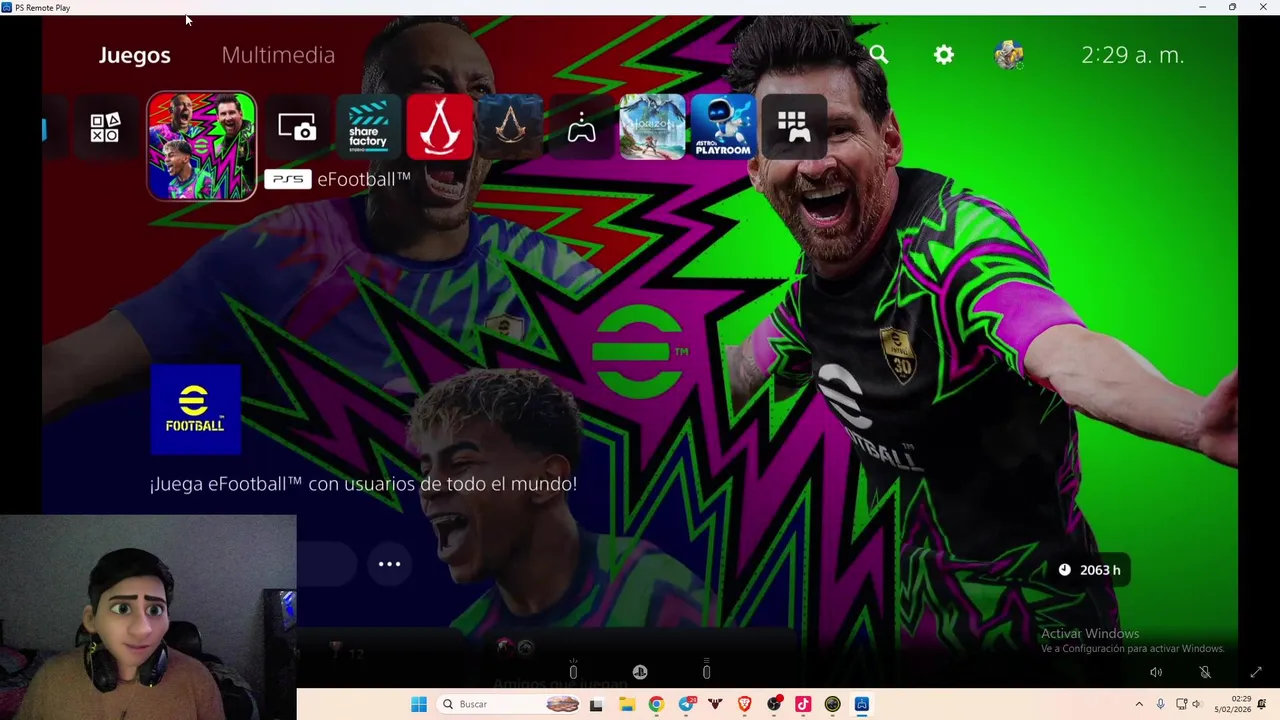1280x720 pixels.
Task: Open the three-dots options button
Action: 389,564
